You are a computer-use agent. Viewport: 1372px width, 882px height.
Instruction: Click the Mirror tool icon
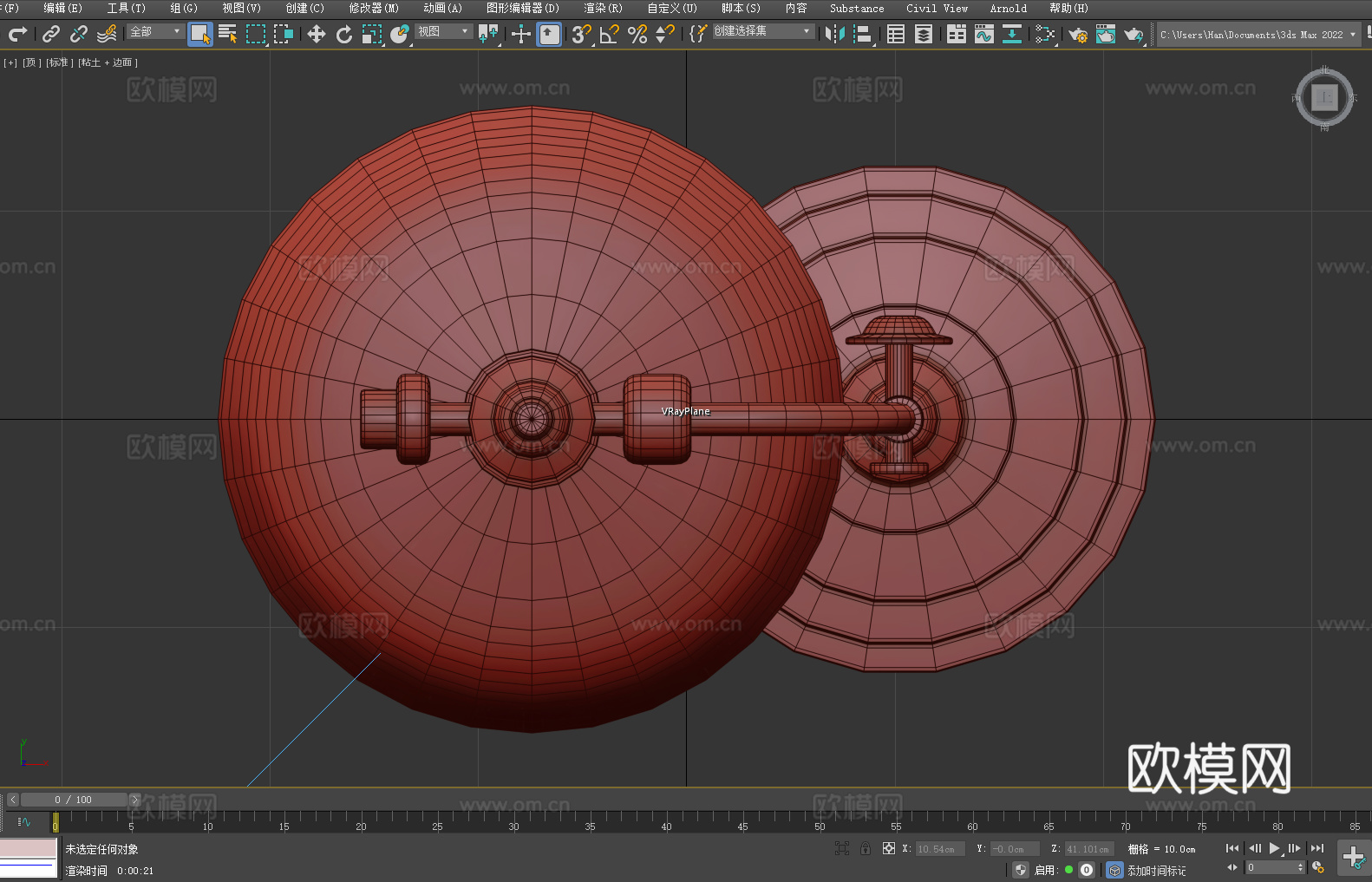click(x=834, y=34)
